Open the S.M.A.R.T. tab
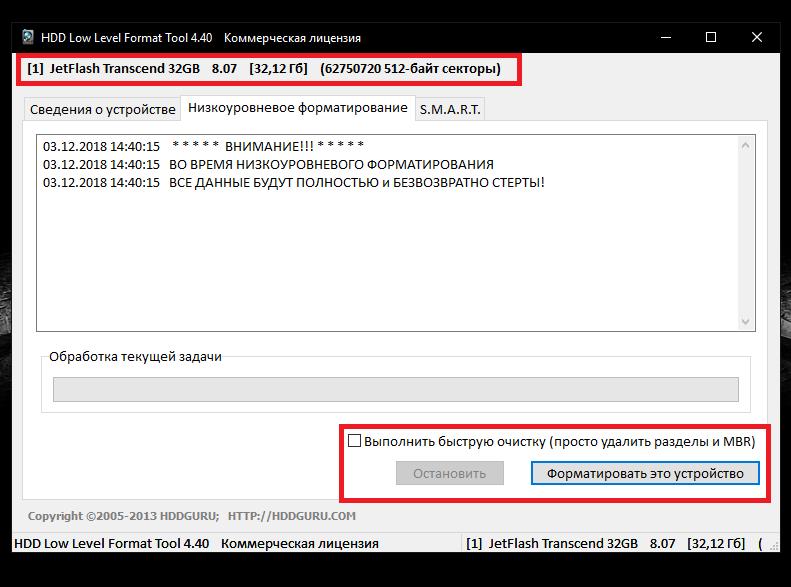This screenshot has width=791, height=587. click(450, 109)
